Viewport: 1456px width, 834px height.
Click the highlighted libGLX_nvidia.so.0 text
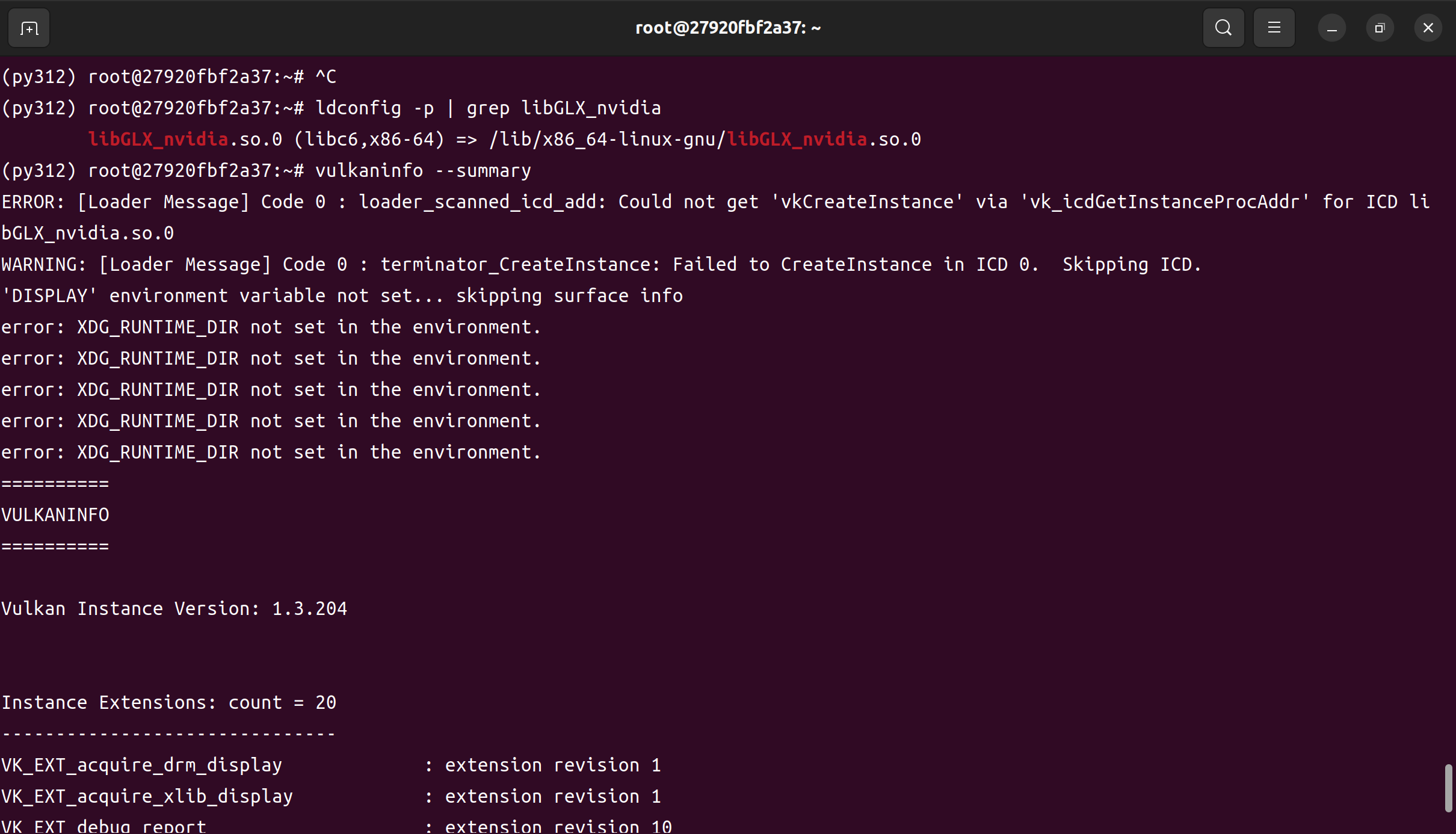tap(158, 139)
